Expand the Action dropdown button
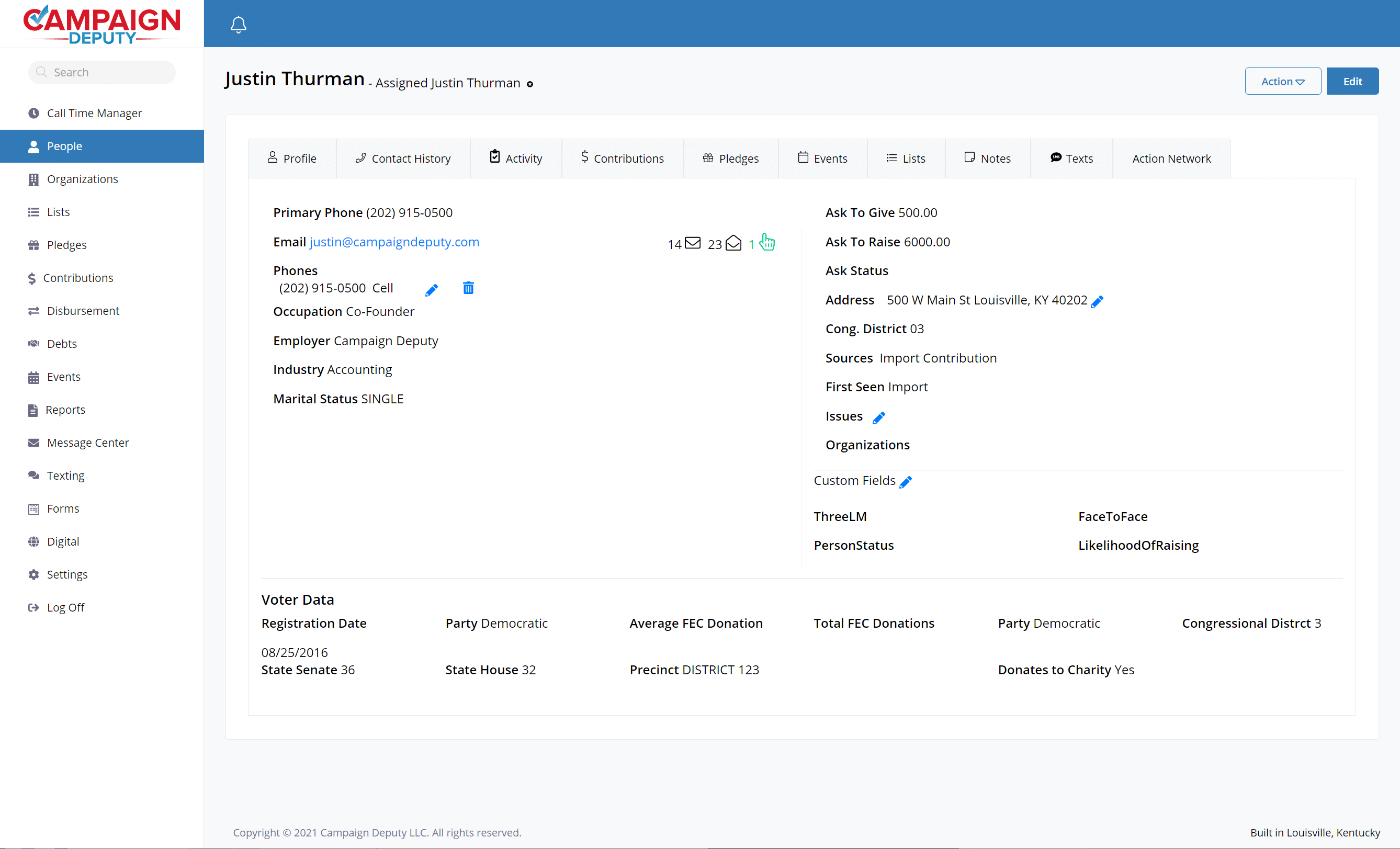The image size is (1400, 849). coord(1282,81)
